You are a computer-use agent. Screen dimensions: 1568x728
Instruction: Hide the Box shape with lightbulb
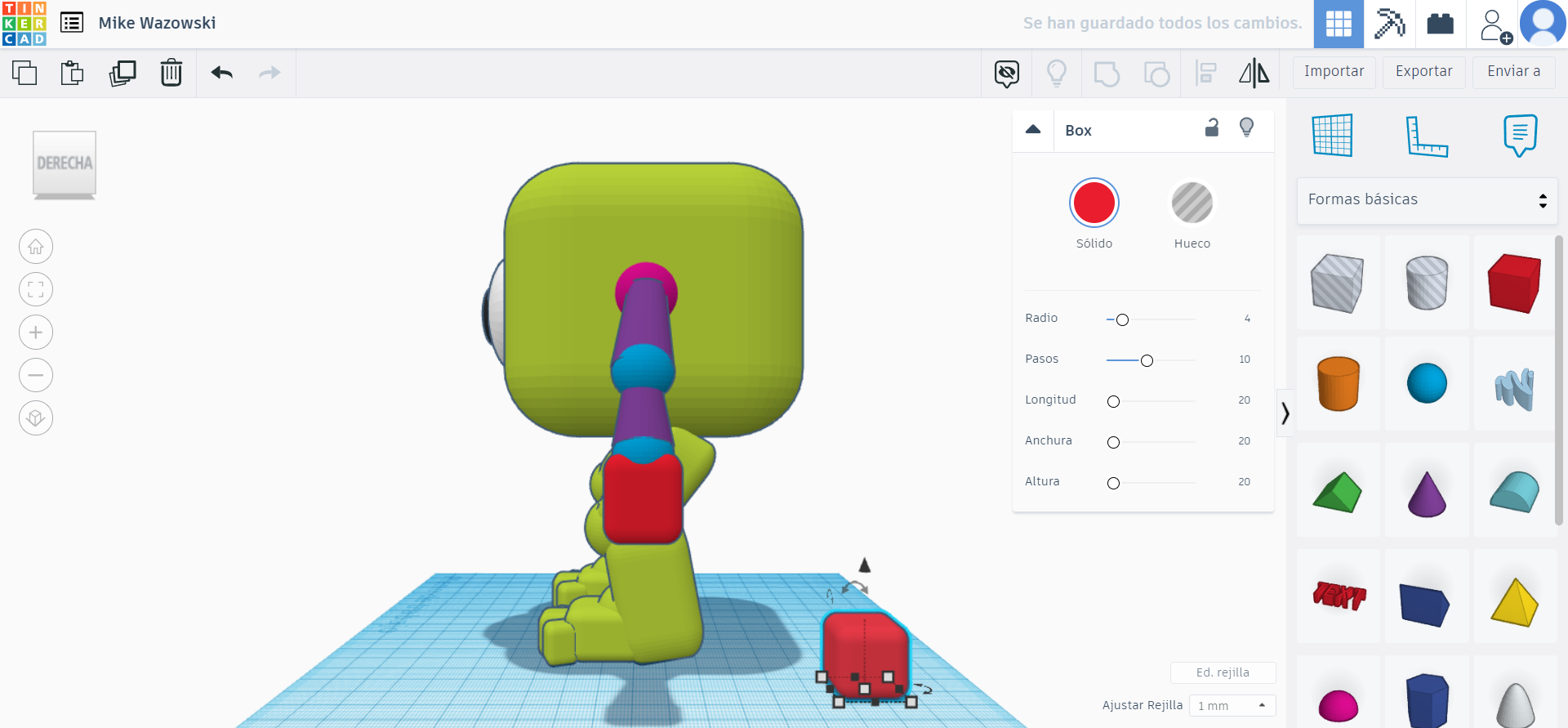coord(1246,127)
